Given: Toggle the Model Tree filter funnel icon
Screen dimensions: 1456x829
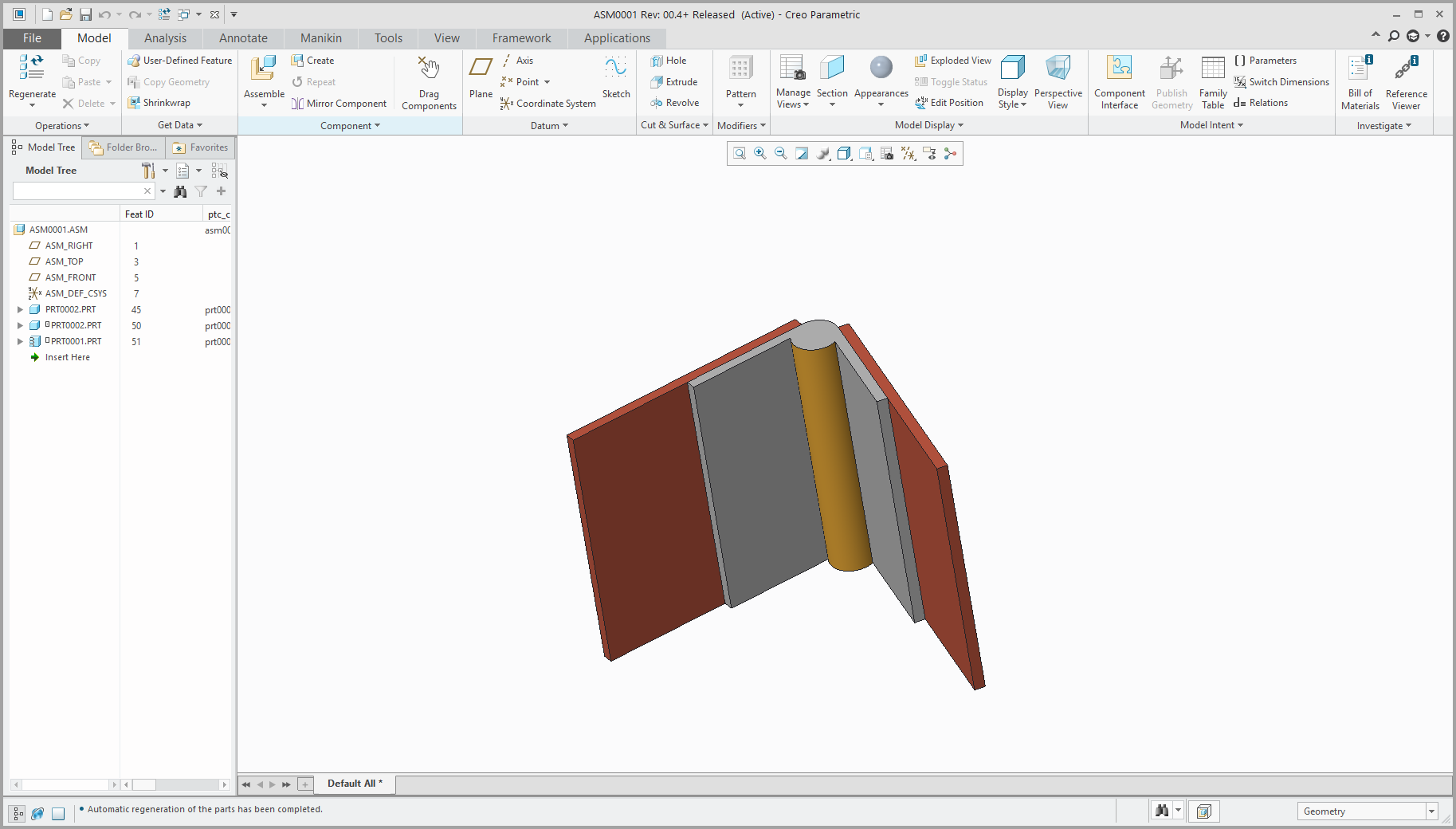Looking at the screenshot, I should (x=201, y=191).
